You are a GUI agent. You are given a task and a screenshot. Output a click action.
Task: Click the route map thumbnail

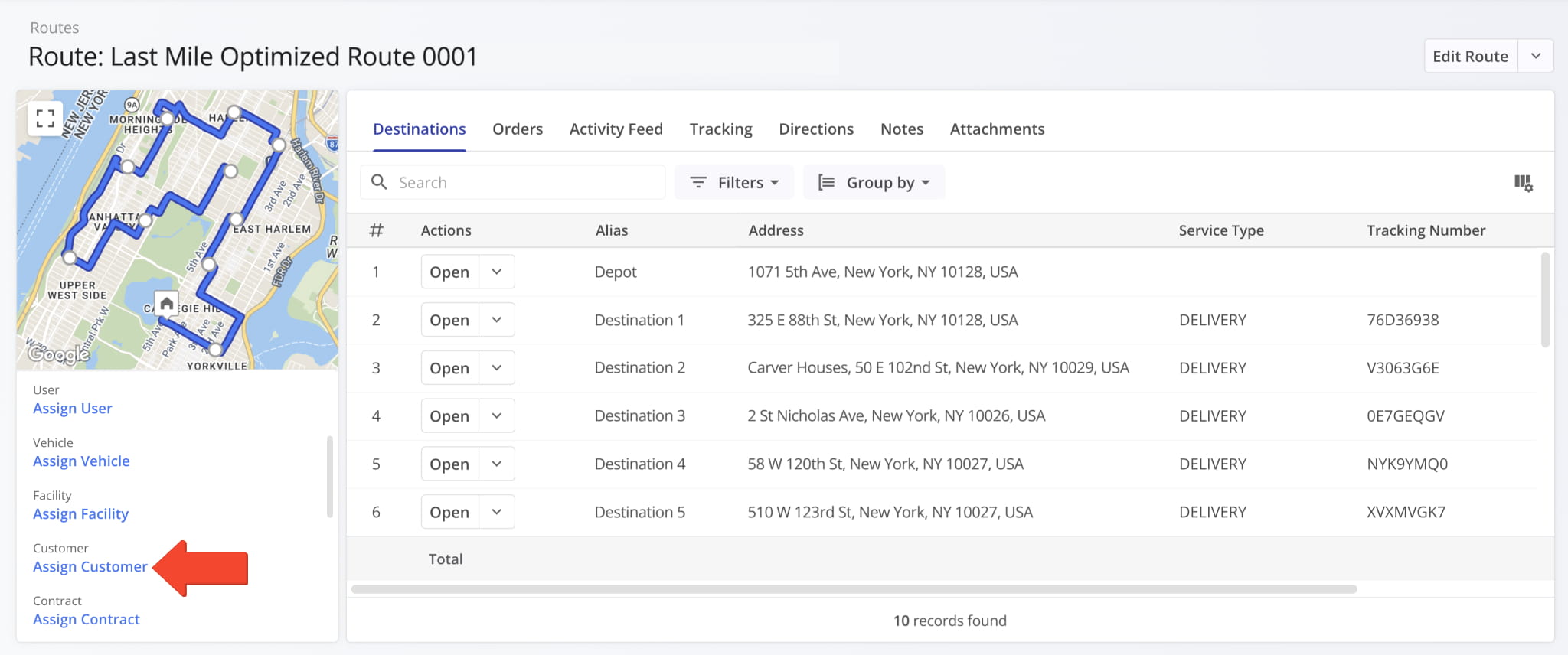pos(178,230)
